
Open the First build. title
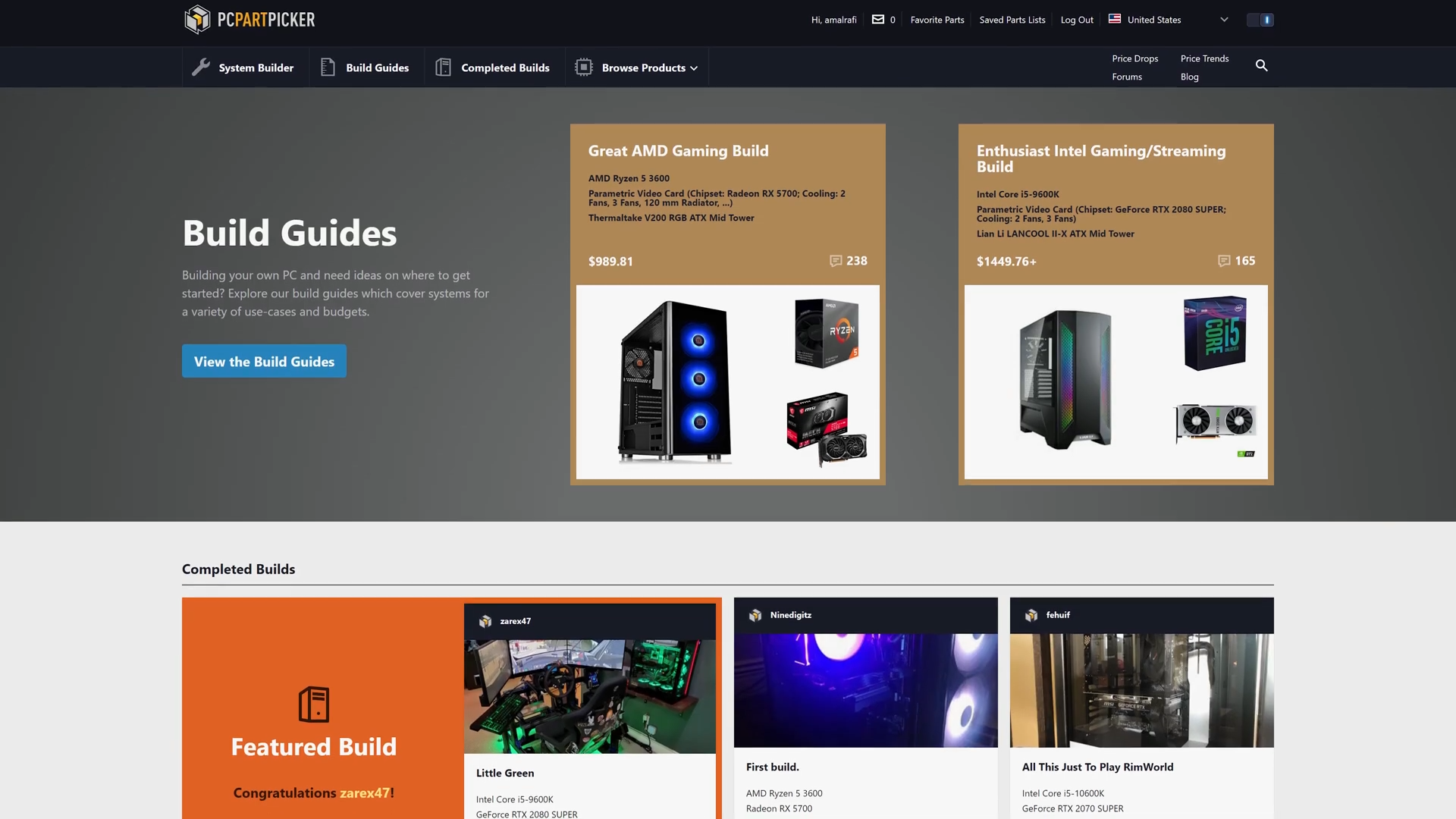(x=773, y=767)
